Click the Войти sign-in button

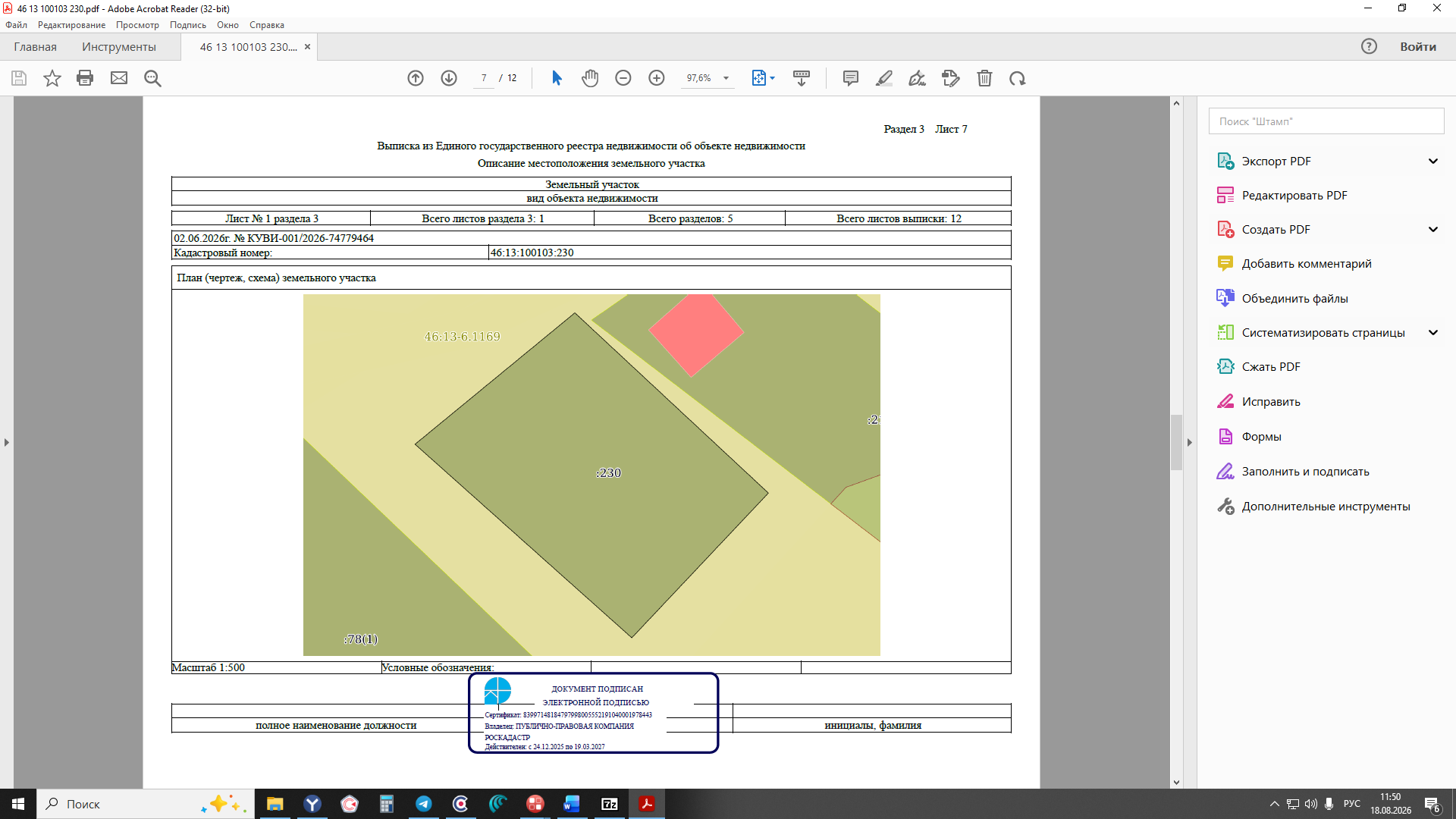1418,47
